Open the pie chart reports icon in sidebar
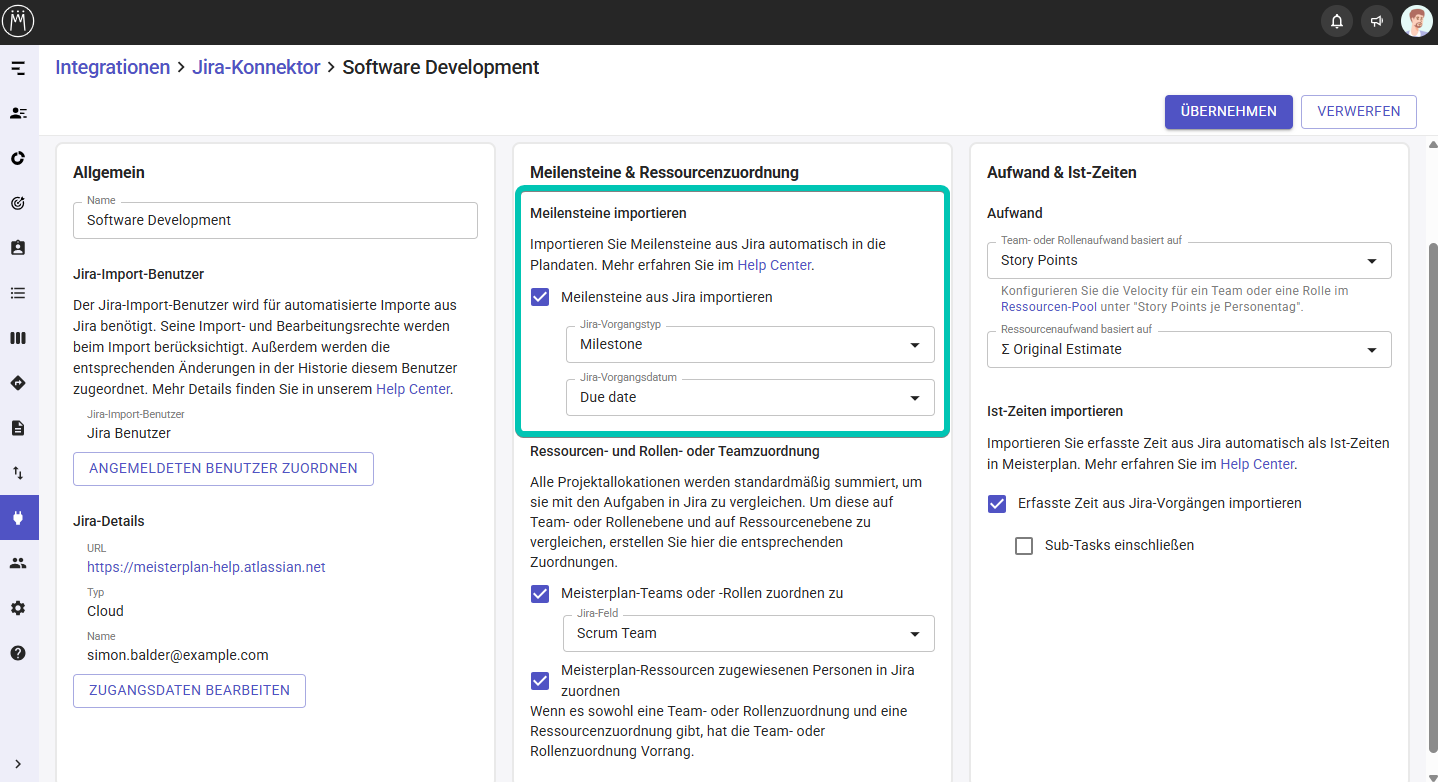The image size is (1438, 782). (x=18, y=158)
